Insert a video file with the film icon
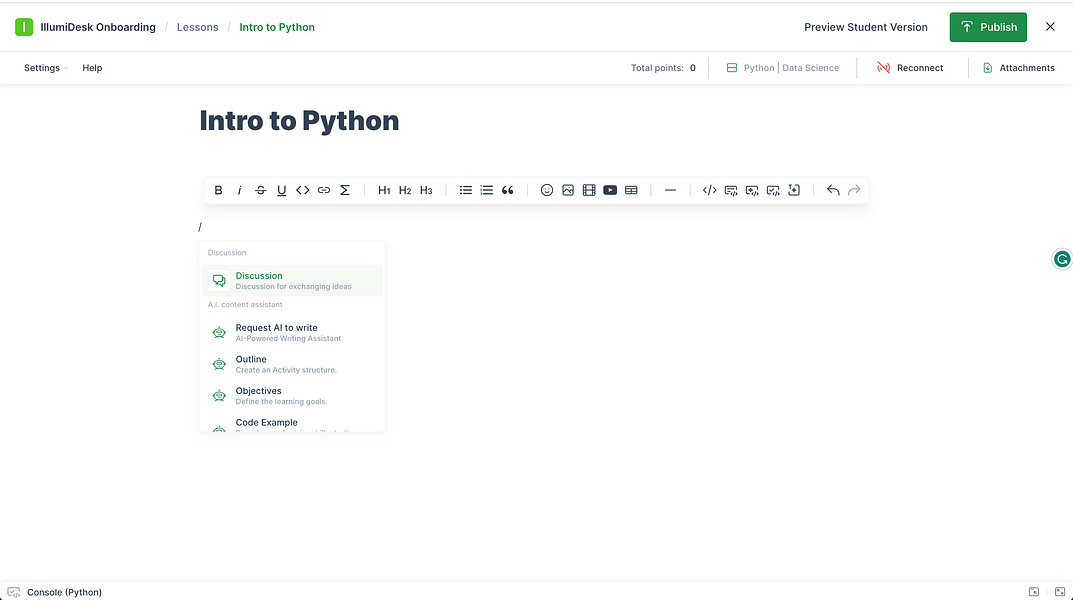Image resolution: width=1073 pixels, height=600 pixels. [x=589, y=190]
